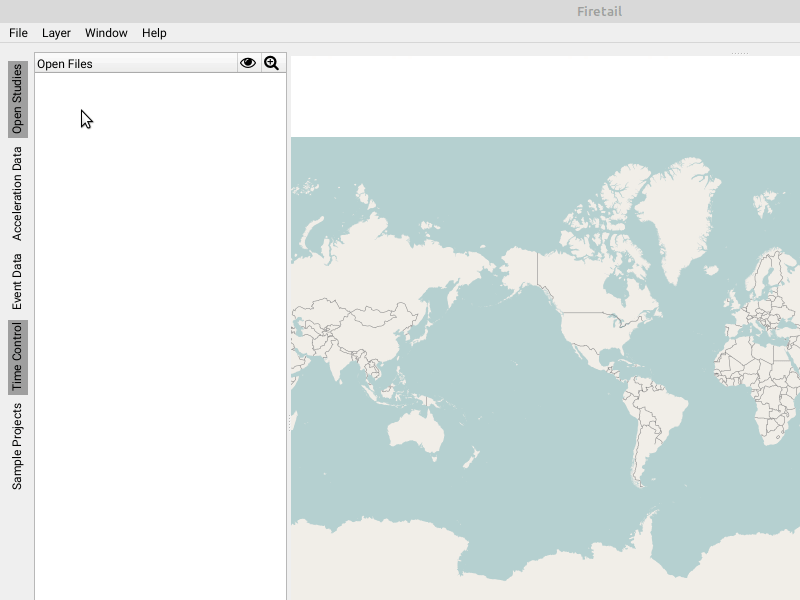Open the Window menu
Viewport: 800px width, 600px height.
[x=106, y=33]
